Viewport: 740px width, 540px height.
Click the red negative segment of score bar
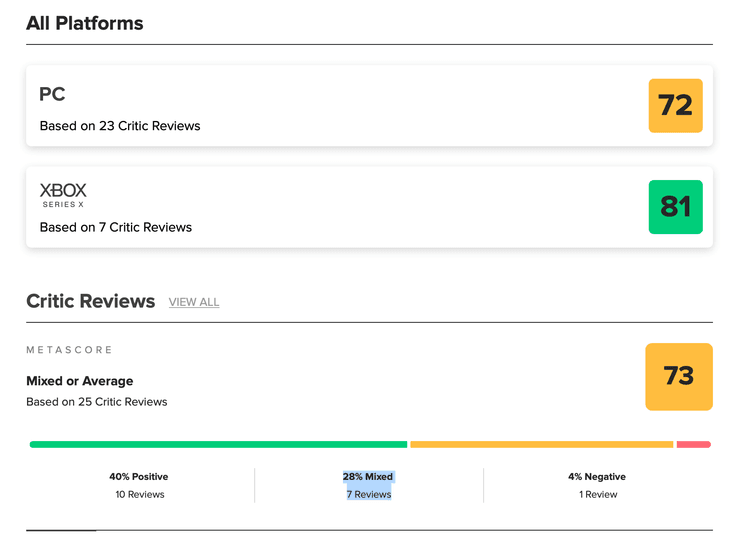tap(693, 444)
